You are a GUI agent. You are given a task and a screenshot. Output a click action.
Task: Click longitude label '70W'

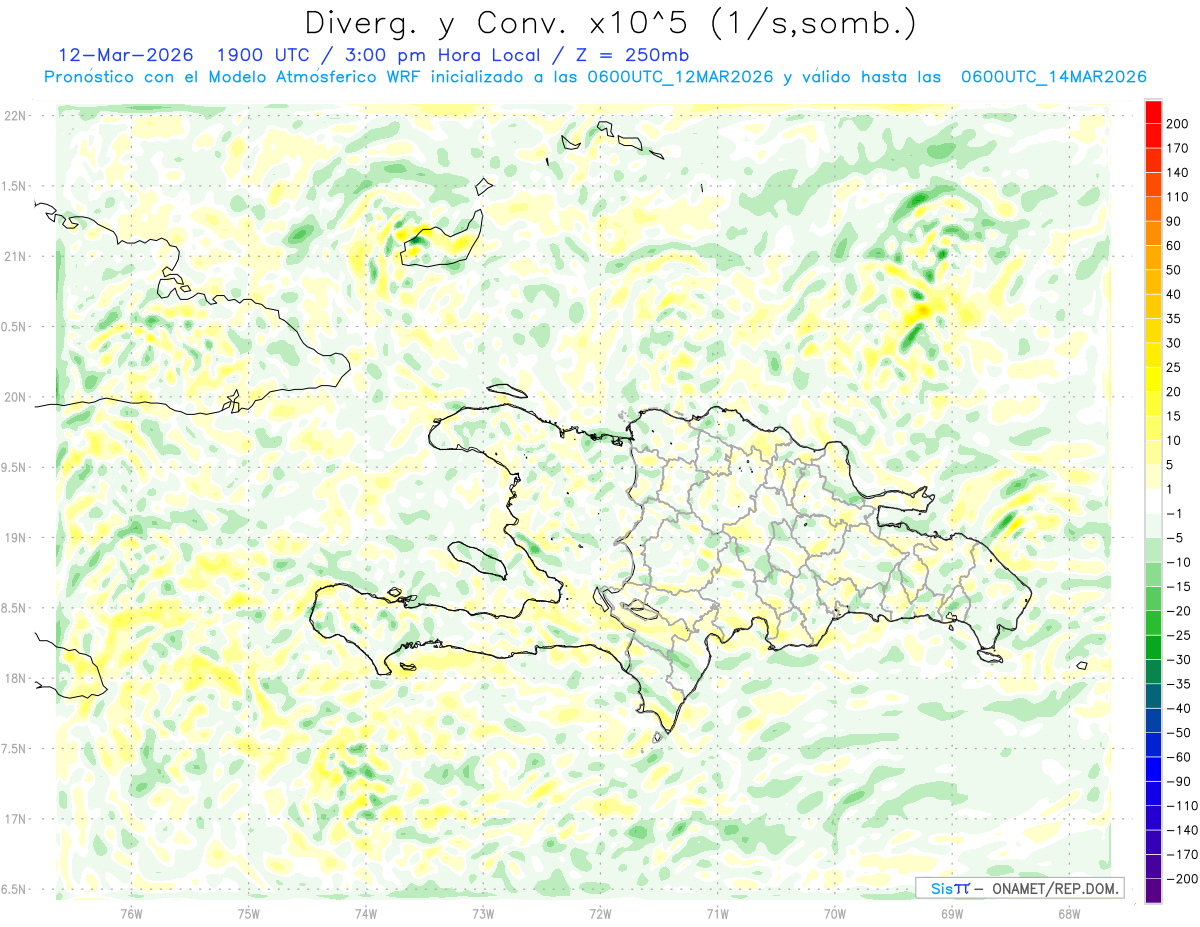(834, 914)
